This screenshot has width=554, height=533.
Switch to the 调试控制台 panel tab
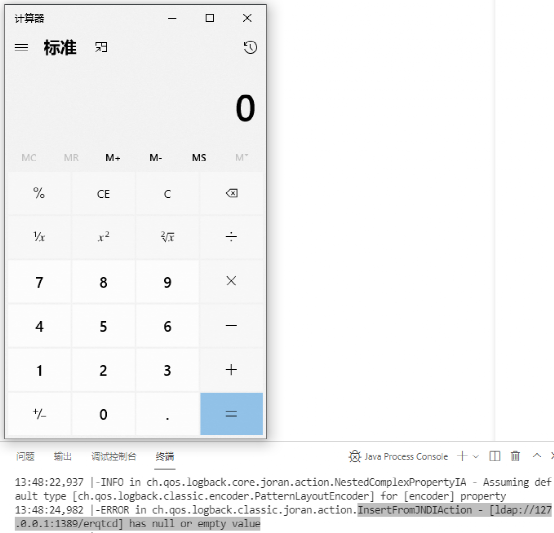pyautogui.click(x=113, y=456)
